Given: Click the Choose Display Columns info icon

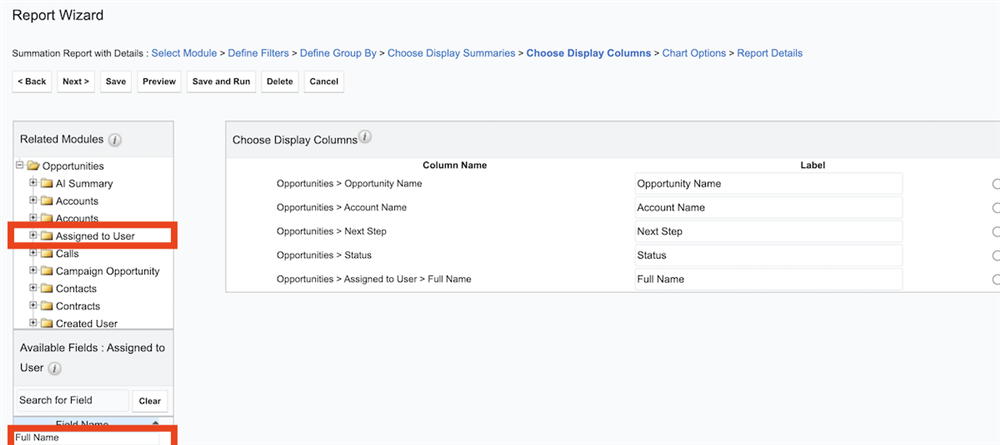Looking at the screenshot, I should (365, 138).
